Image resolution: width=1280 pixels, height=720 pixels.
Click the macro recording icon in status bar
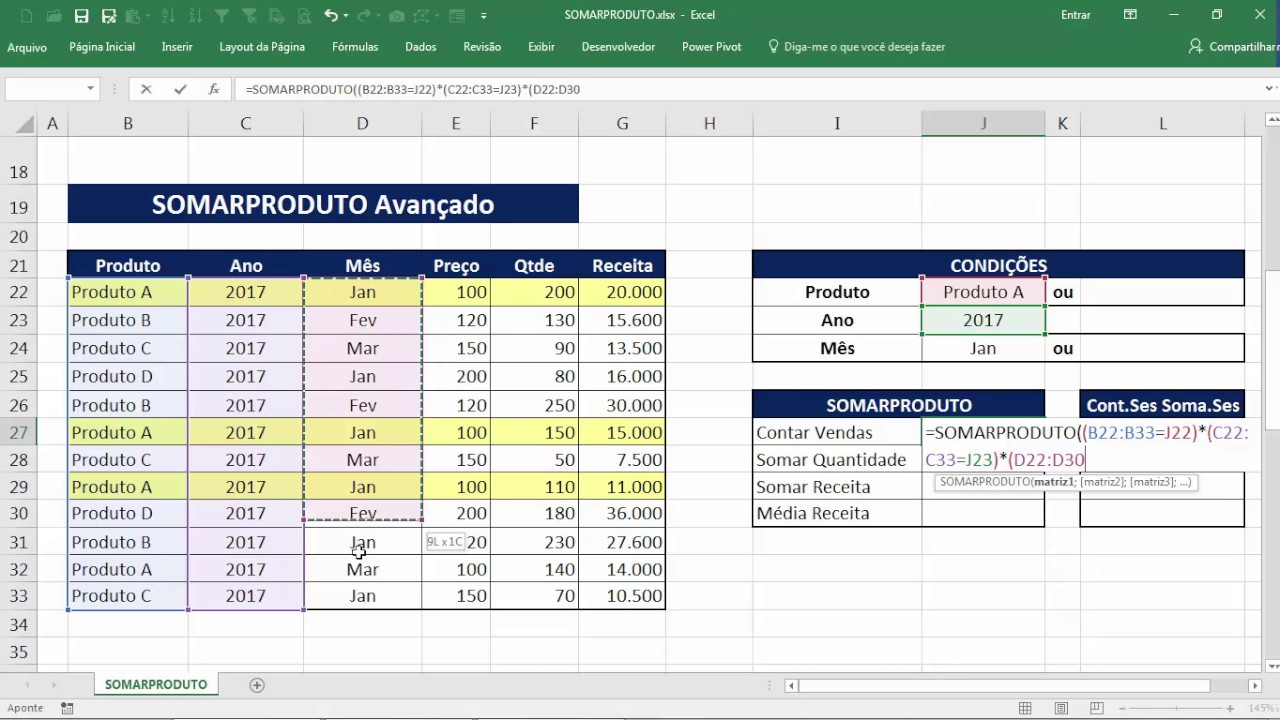point(67,707)
